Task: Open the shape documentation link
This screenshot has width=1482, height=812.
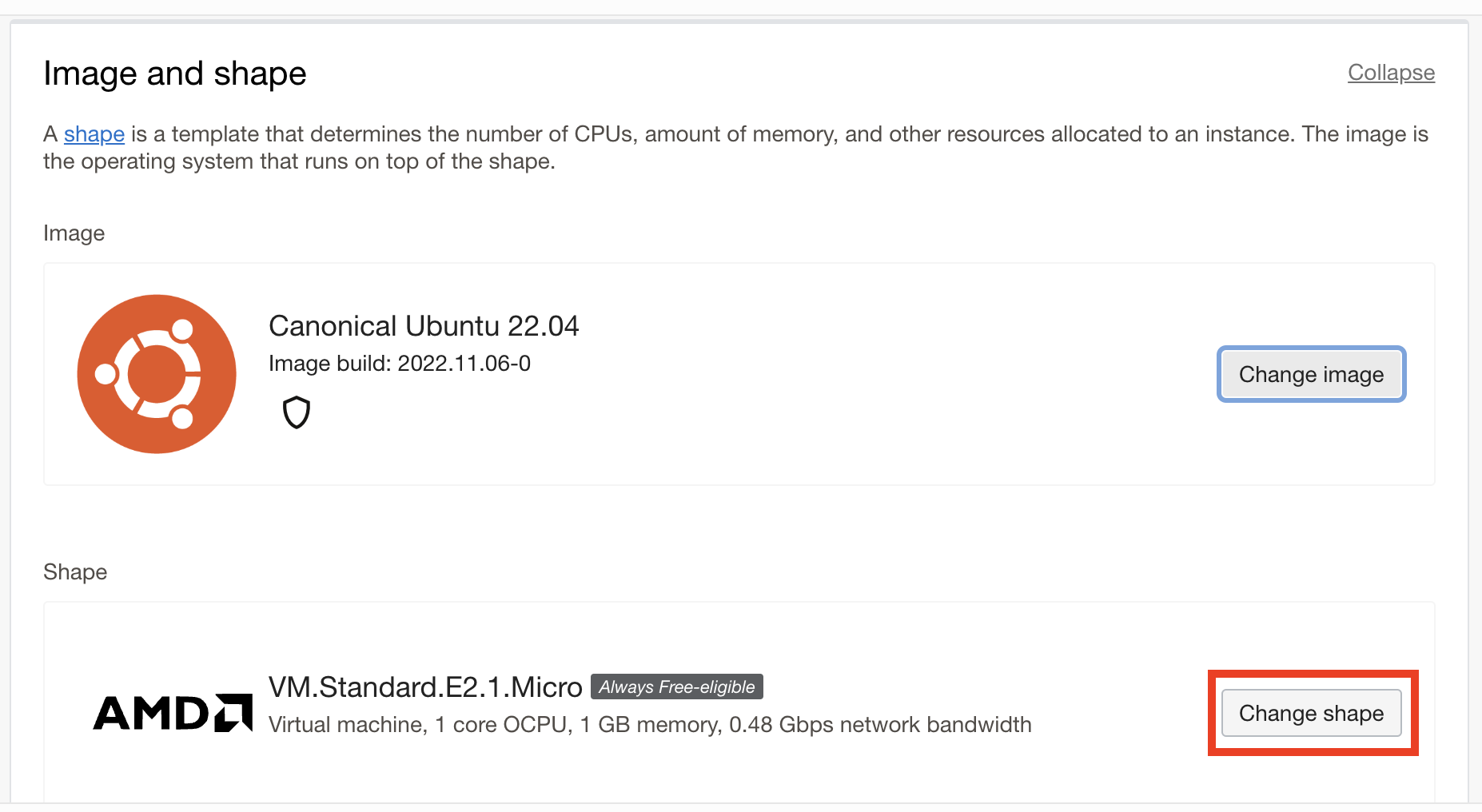Action: pyautogui.click(x=94, y=134)
